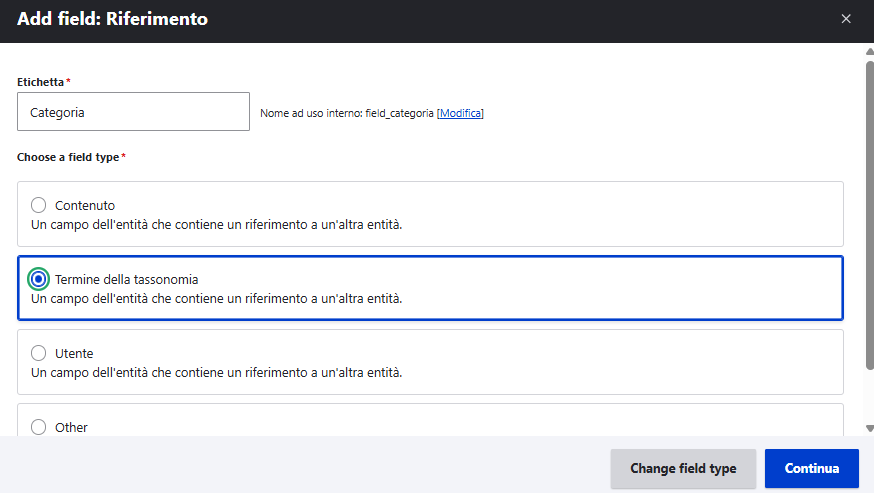Click the Etichetta field label
This screenshot has width=874, height=493.
[40, 81]
